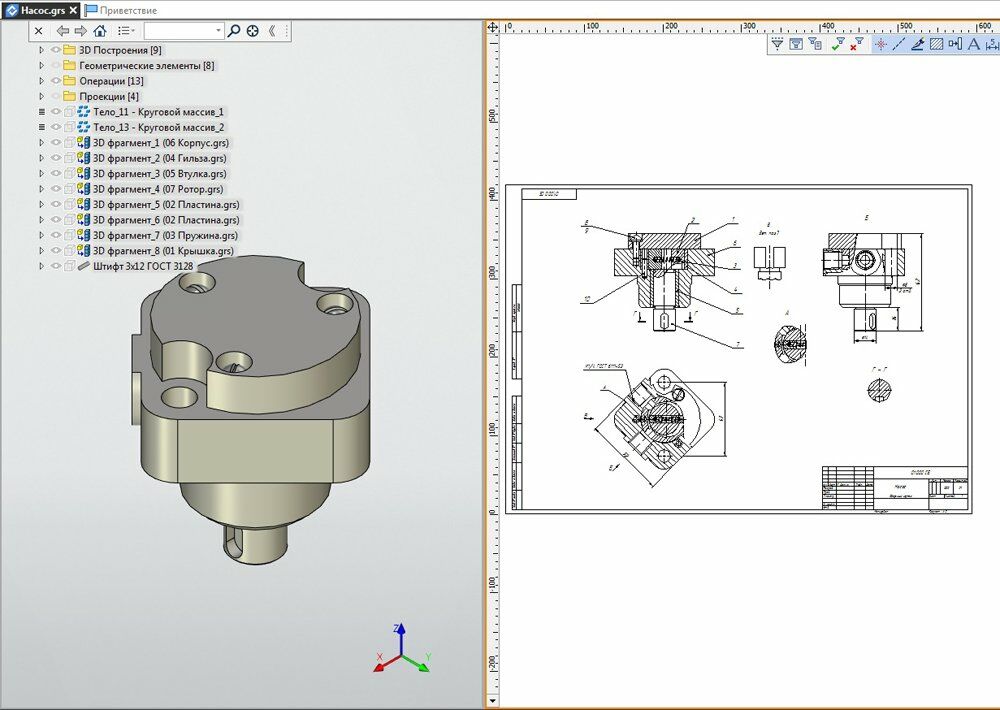This screenshot has width=1000, height=710.
Task: Select the hatch tool in drawing toolbar
Action: click(936, 44)
